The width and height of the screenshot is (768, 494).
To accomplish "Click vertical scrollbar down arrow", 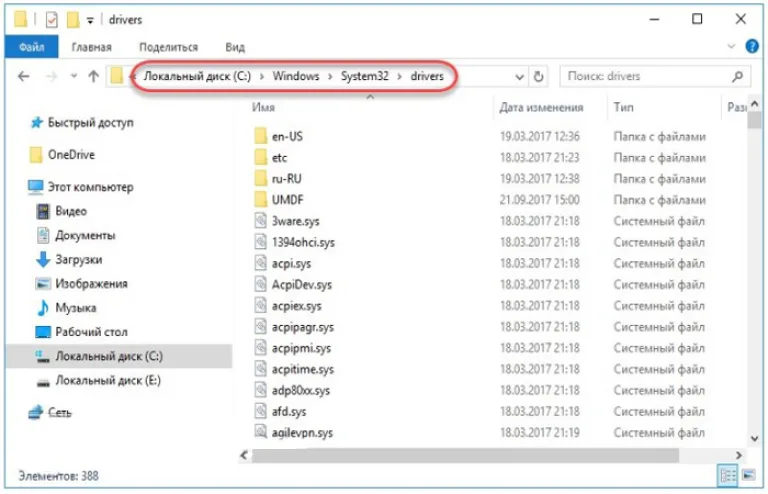I will [x=754, y=438].
